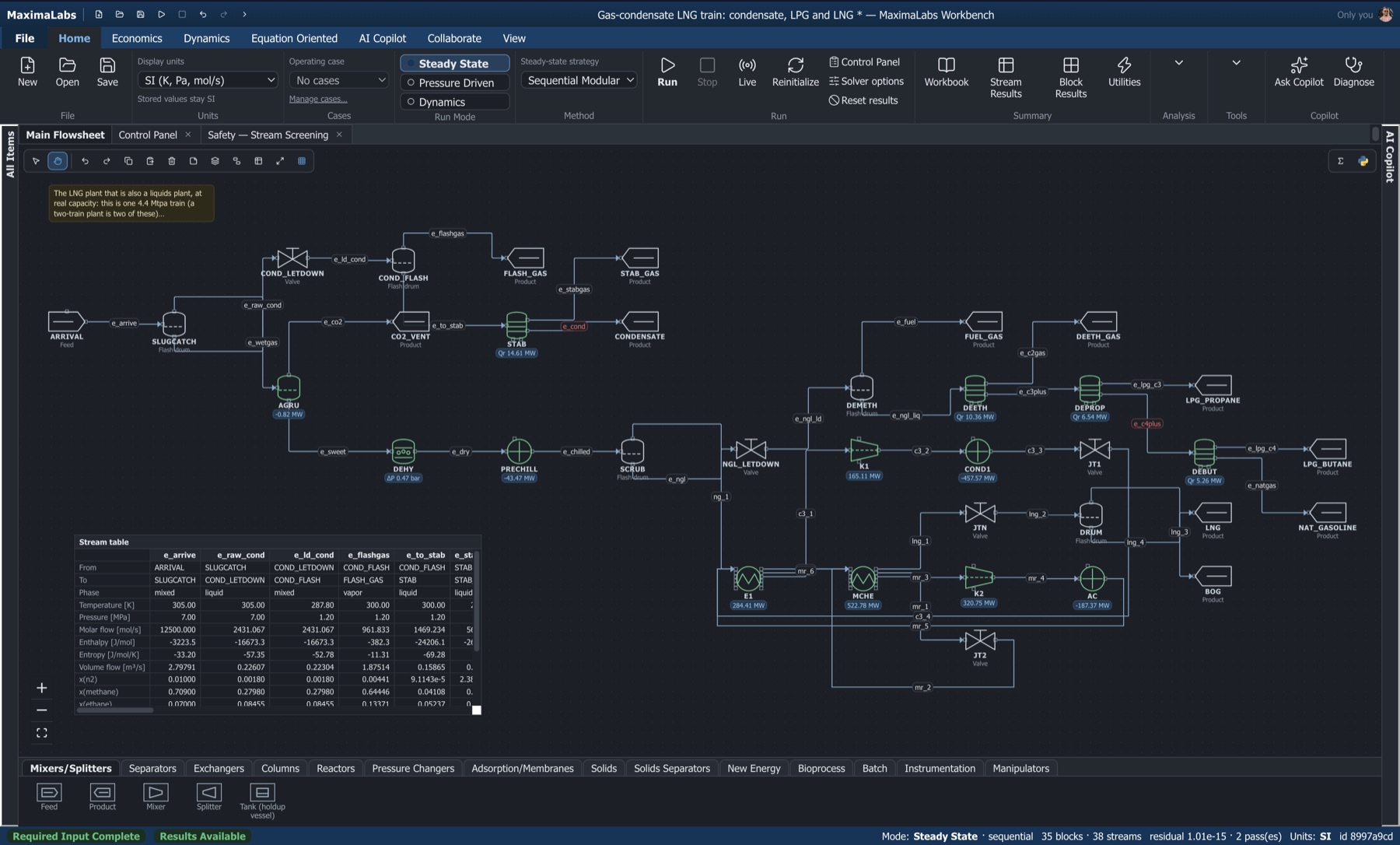Open Control Panel from the Run group
Screen dimensions: 1400x845
tap(864, 61)
